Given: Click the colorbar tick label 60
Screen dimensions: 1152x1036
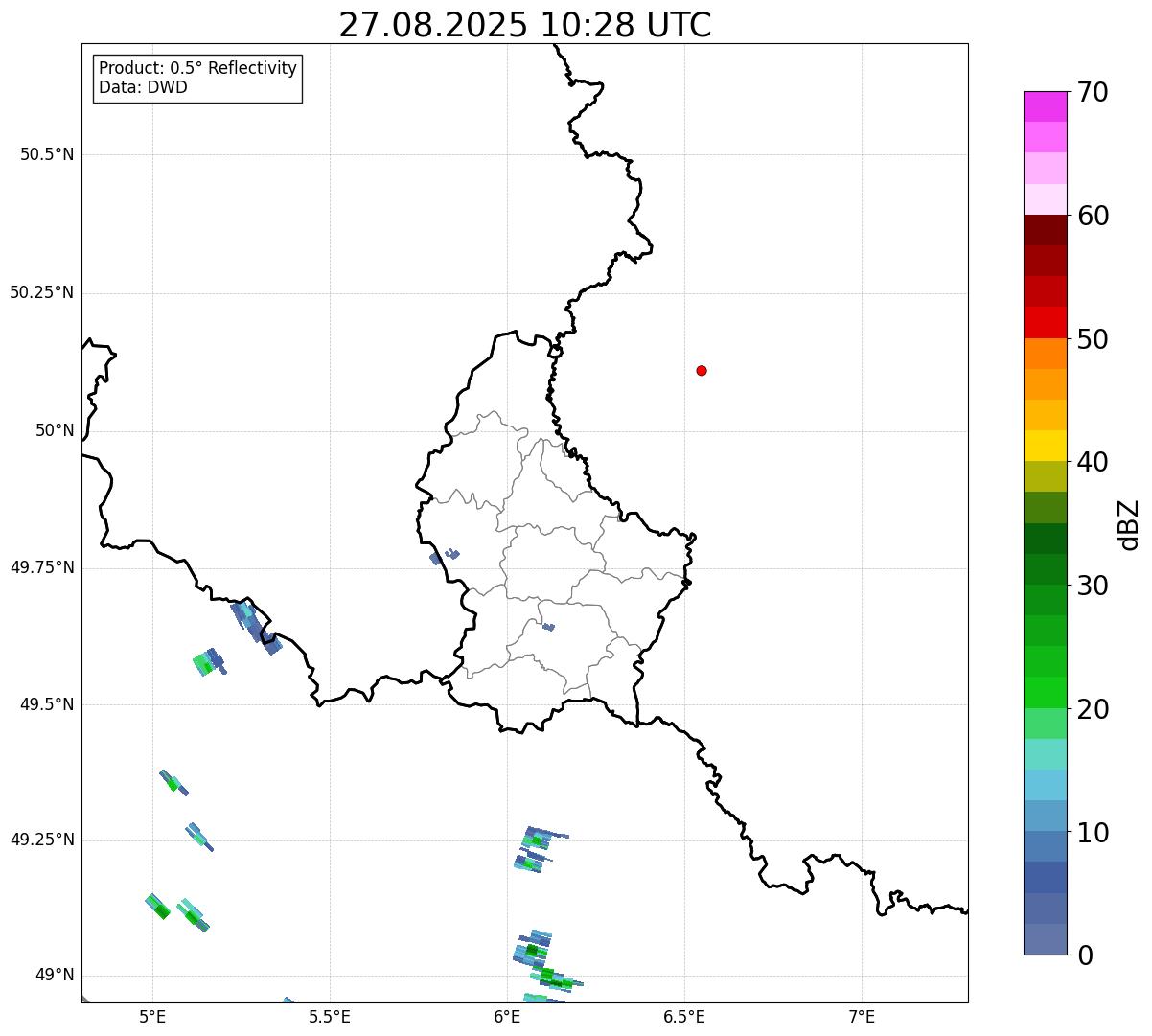Looking at the screenshot, I should tap(1093, 216).
